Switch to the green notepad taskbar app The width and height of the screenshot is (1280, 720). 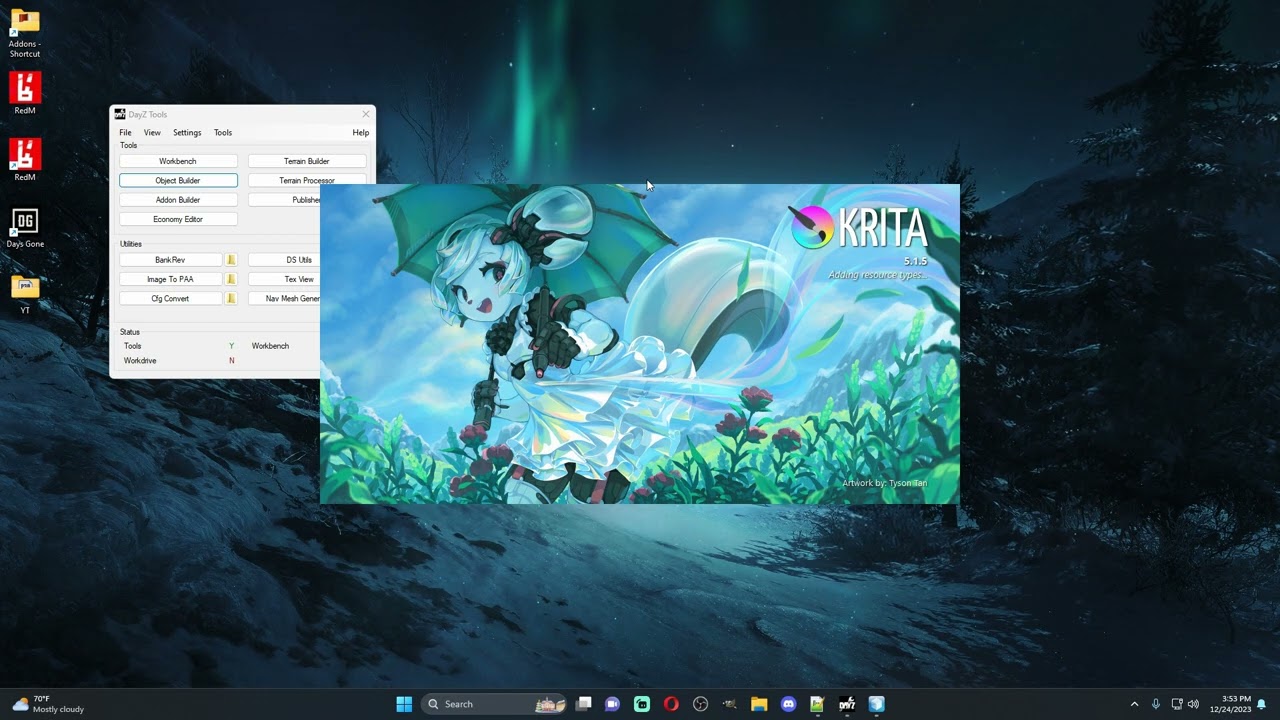pyautogui.click(x=817, y=704)
